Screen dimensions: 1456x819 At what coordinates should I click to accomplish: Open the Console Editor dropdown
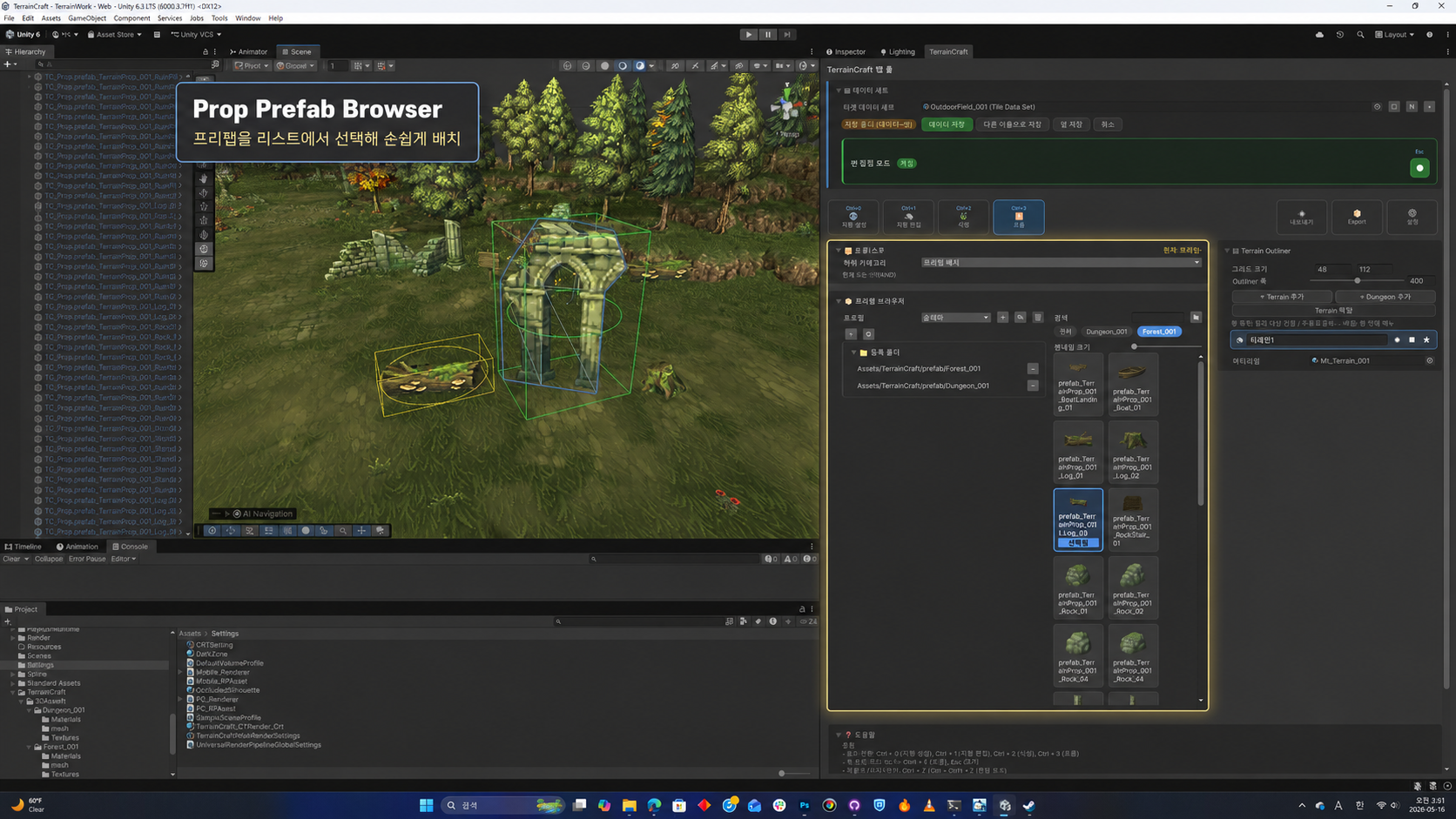124,559
